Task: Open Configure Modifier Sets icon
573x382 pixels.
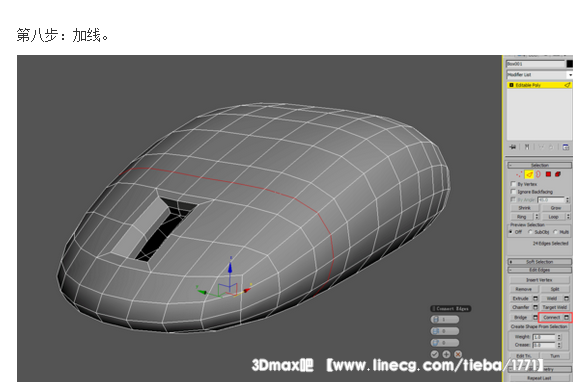Action: point(566,147)
